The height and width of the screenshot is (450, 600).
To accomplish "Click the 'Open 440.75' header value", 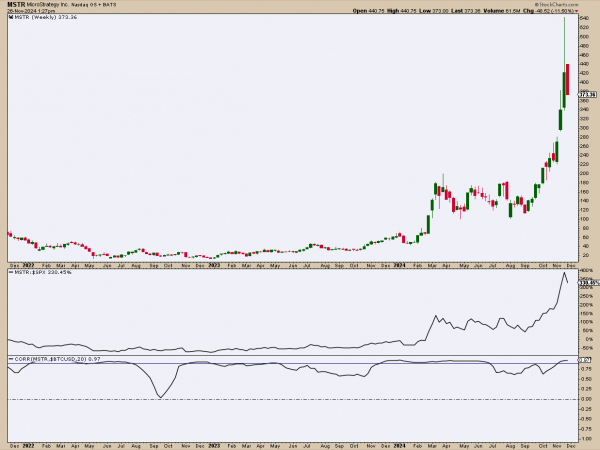I will [369, 11].
